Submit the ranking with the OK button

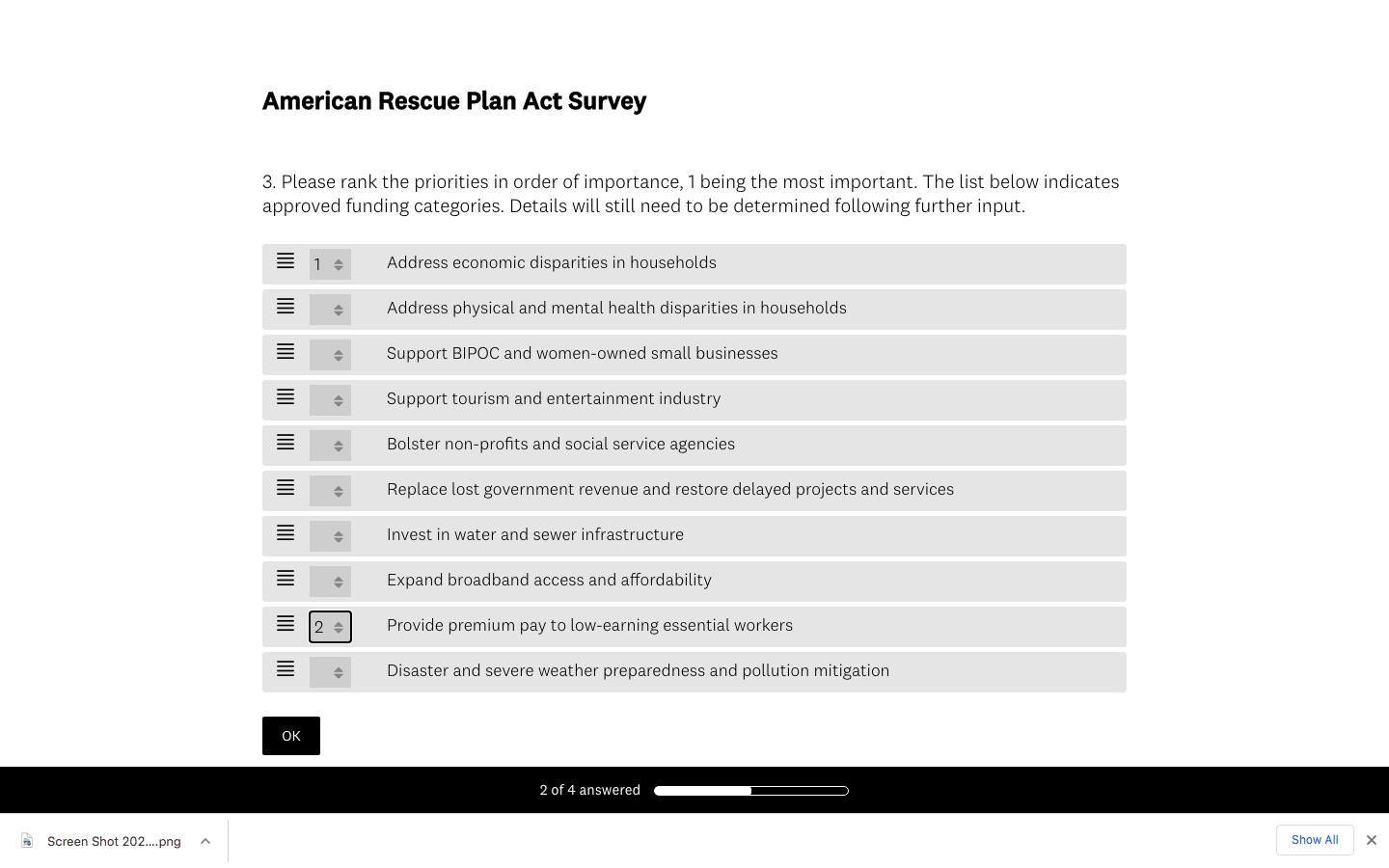tap(291, 736)
